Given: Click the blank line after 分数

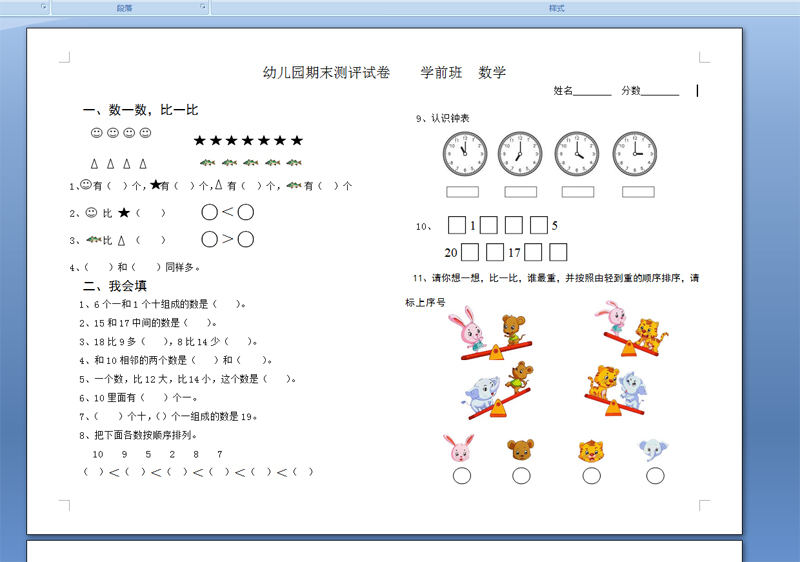Looking at the screenshot, I should pos(660,92).
